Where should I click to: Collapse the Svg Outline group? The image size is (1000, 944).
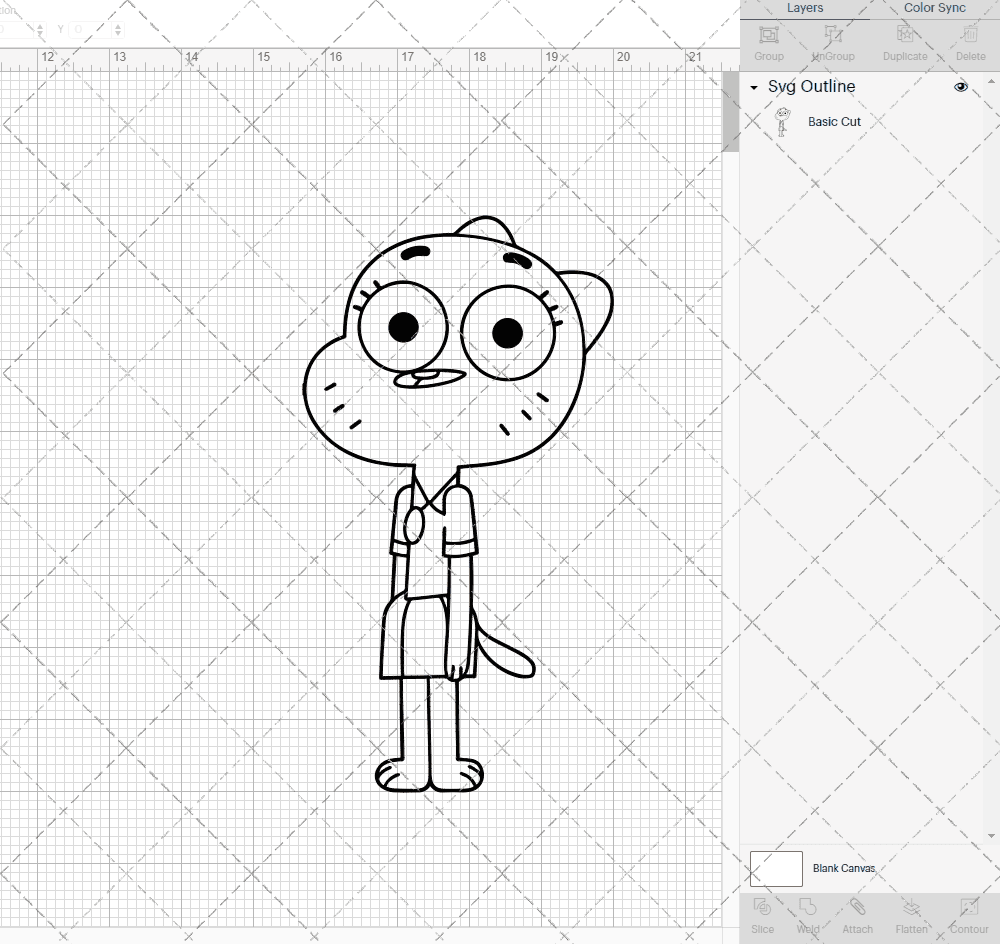click(753, 87)
